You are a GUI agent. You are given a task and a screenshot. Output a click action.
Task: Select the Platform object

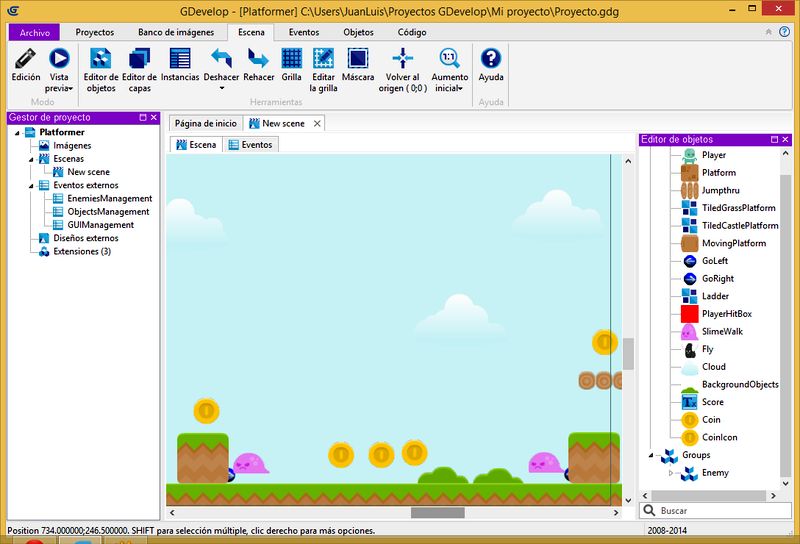point(718,172)
